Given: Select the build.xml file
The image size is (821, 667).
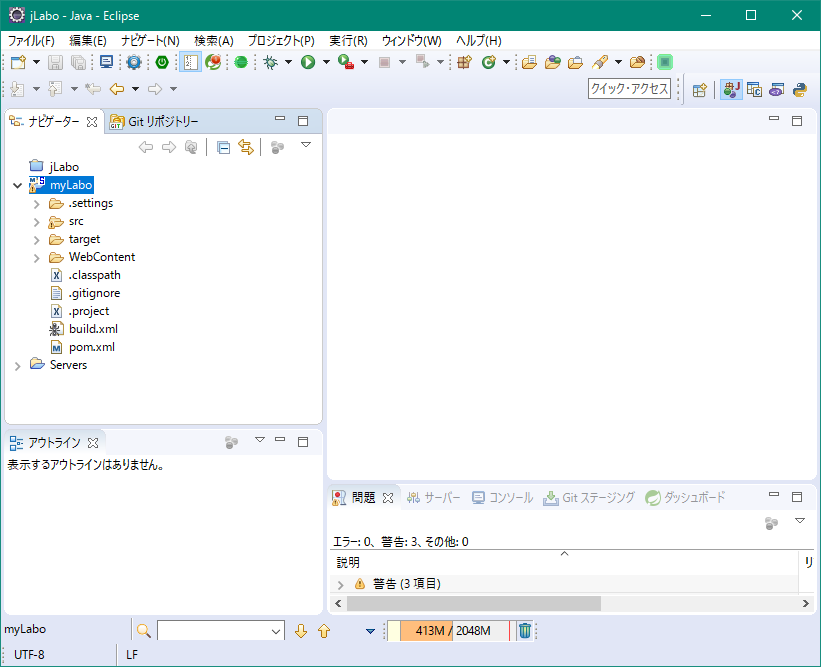Looking at the screenshot, I should click(x=83, y=329).
